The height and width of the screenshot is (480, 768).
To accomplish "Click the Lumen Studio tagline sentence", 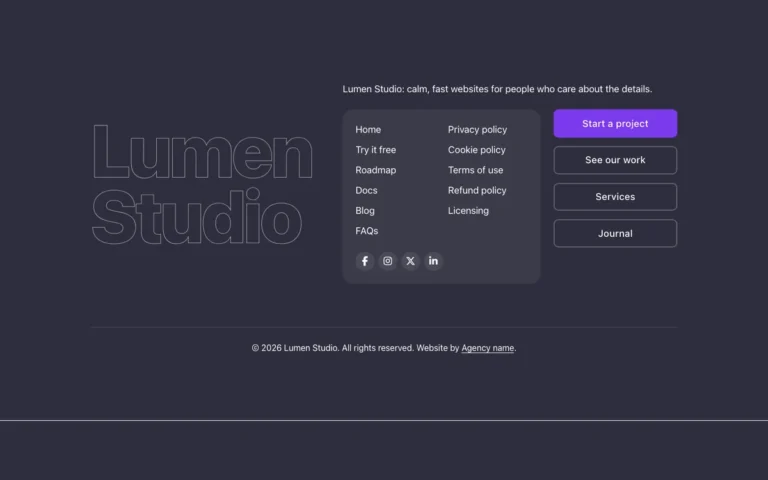I will (x=497, y=89).
